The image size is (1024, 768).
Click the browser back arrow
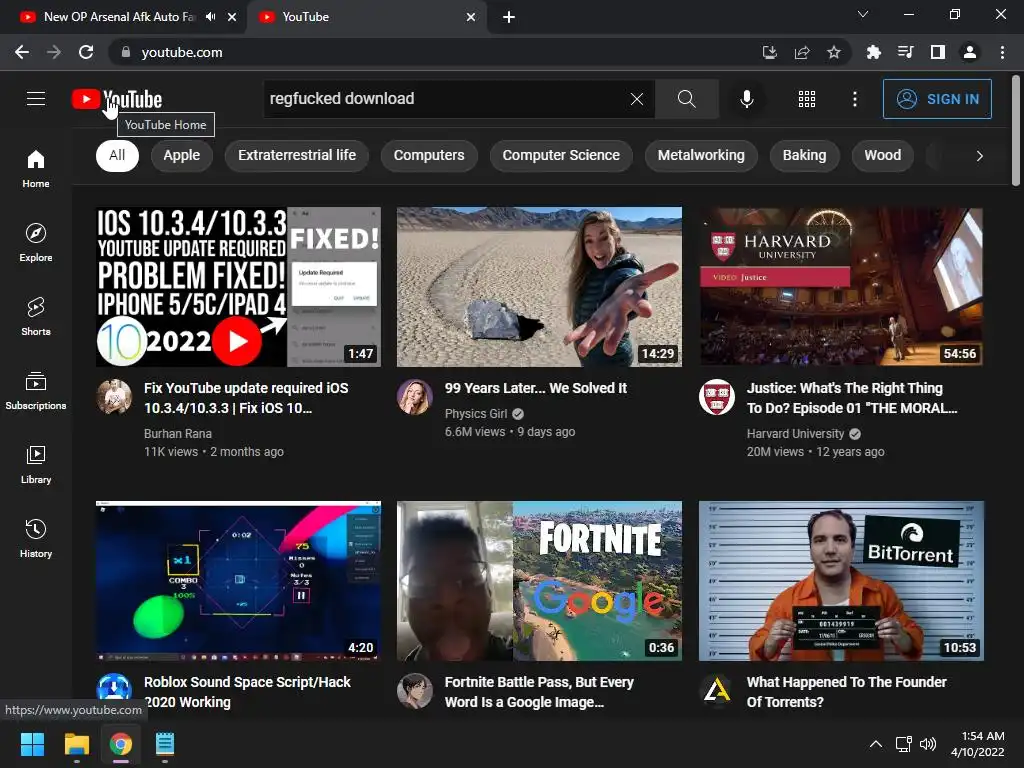(x=22, y=52)
